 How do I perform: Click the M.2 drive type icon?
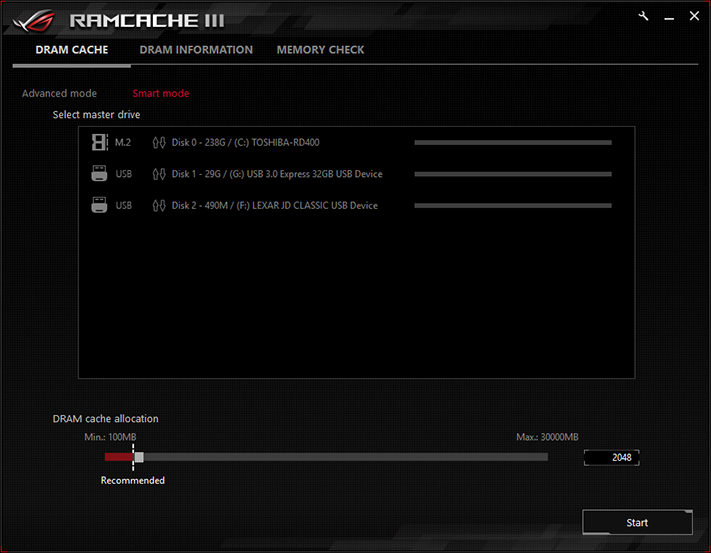(99, 142)
